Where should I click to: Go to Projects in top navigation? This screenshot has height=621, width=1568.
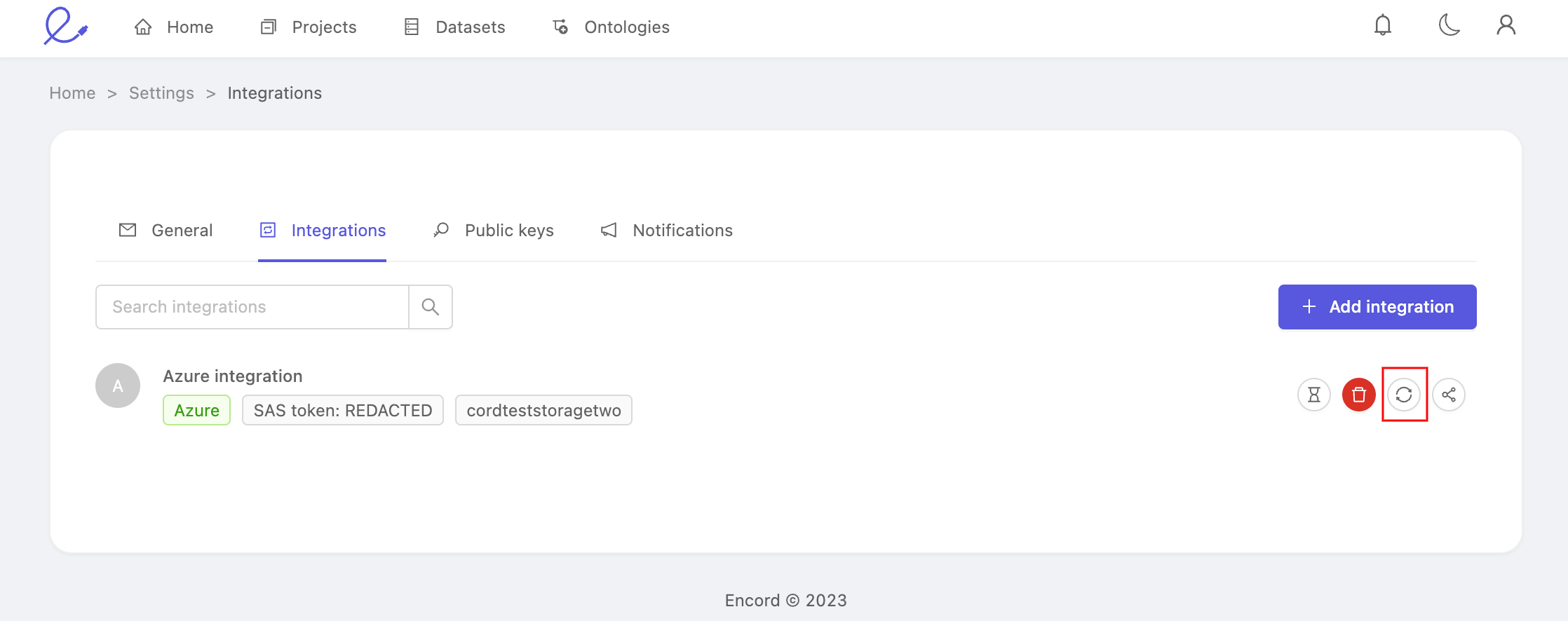click(309, 27)
